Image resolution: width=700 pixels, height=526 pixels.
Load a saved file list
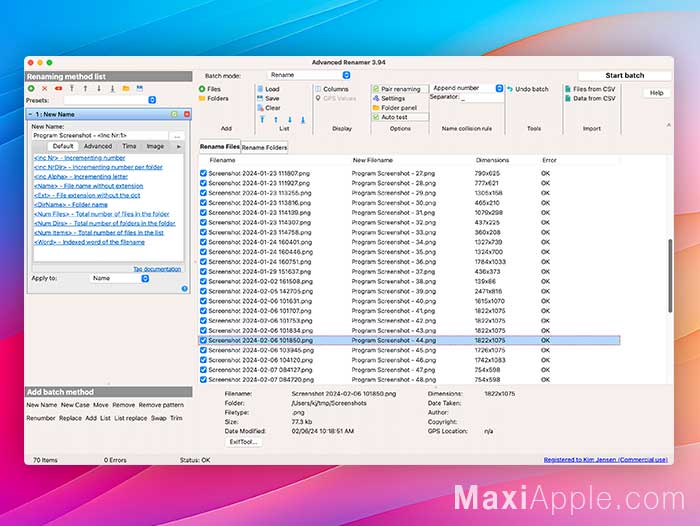[268, 89]
